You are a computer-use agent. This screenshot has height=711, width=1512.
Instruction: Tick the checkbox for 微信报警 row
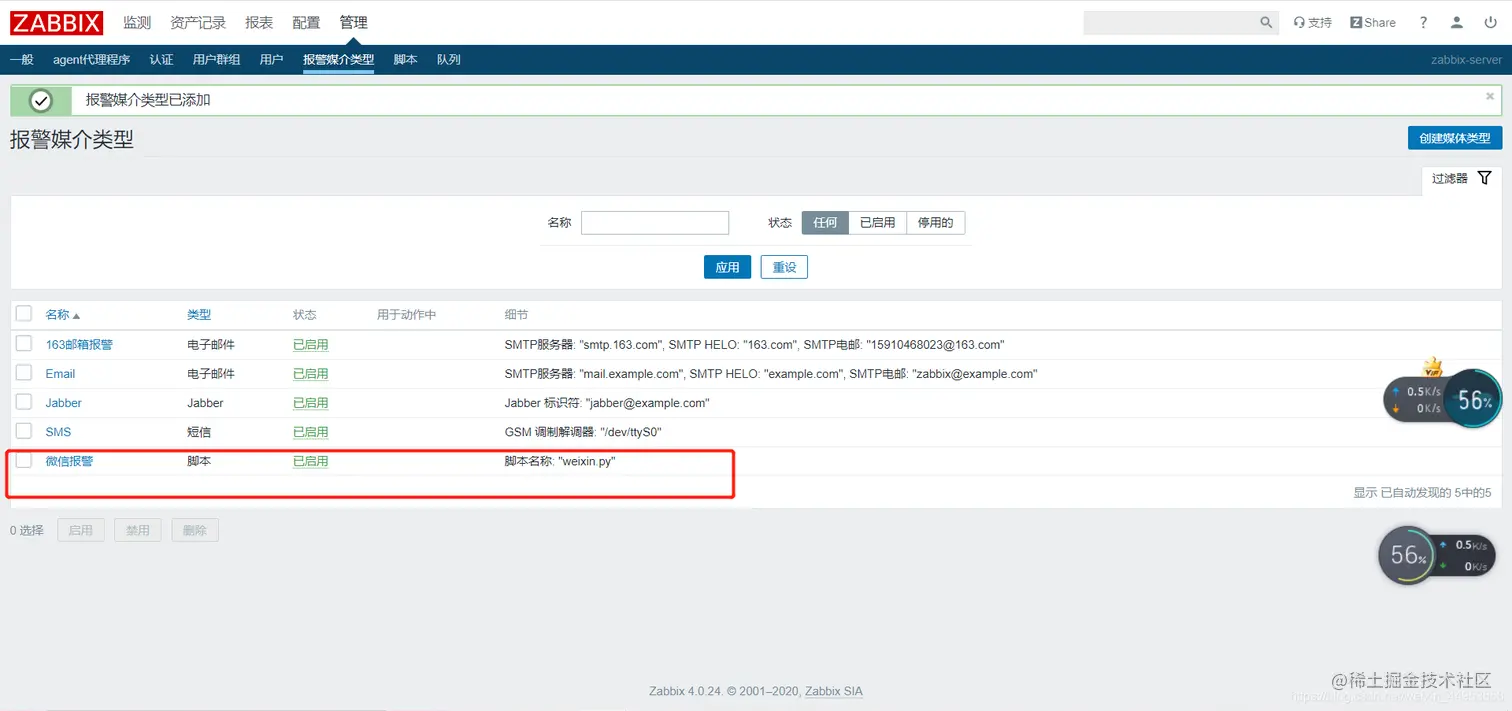tap(24, 460)
